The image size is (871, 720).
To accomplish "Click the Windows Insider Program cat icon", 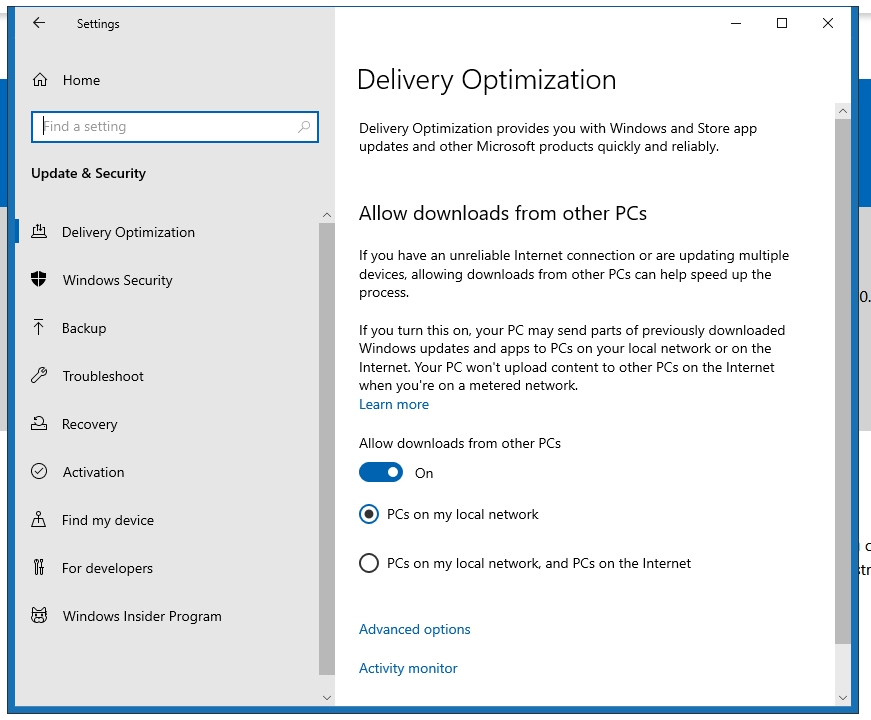I will [39, 616].
